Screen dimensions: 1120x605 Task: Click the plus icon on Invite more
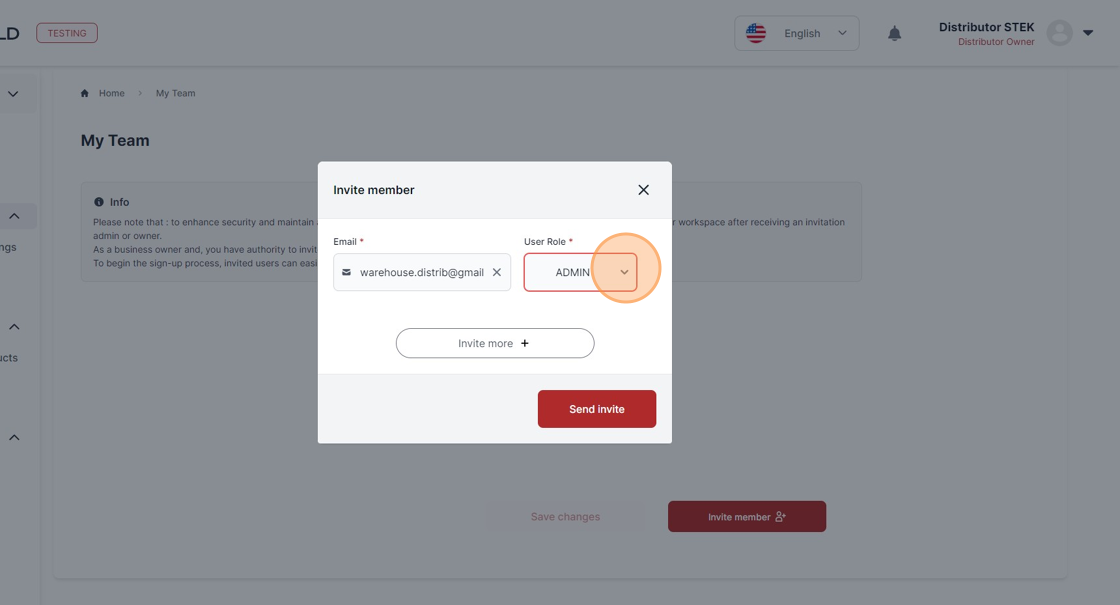tap(524, 344)
